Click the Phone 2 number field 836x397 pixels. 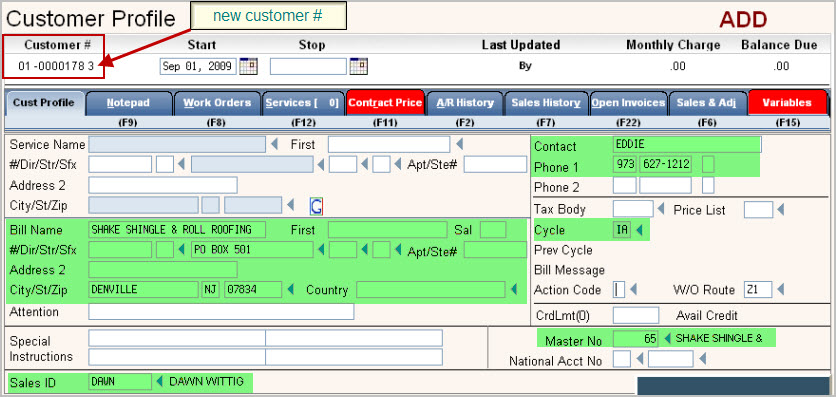tap(666, 185)
